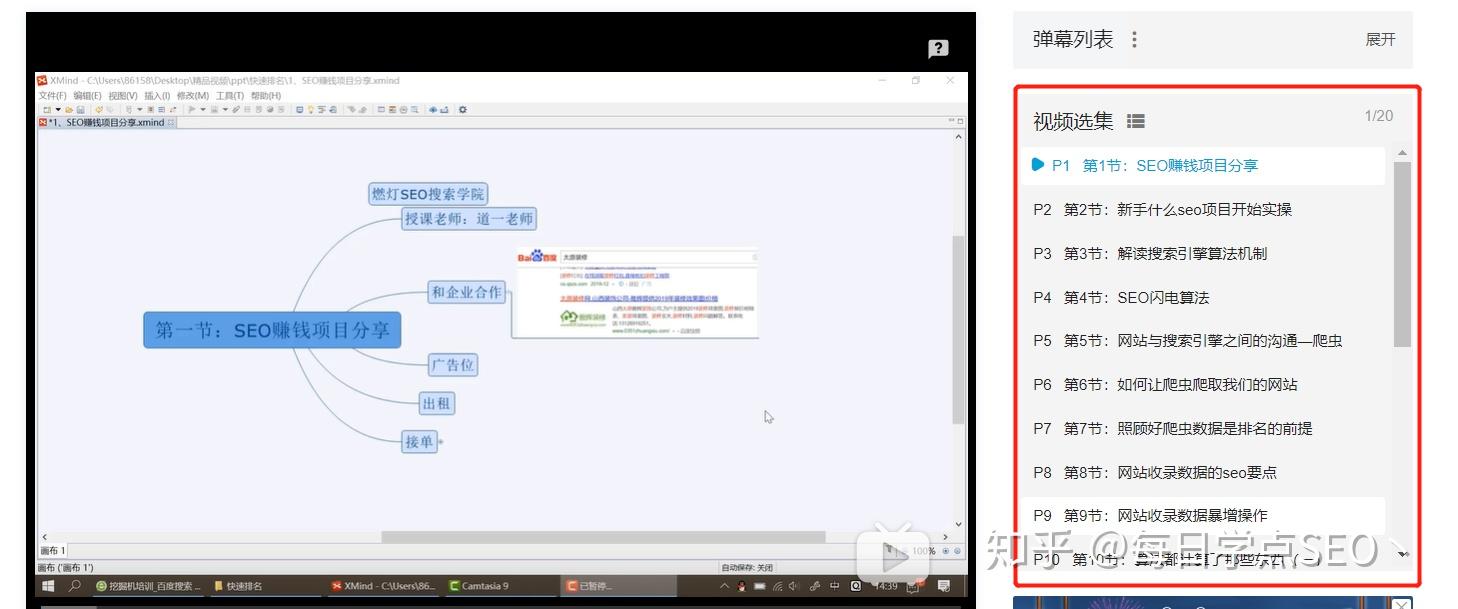Play P1 第1节：SEO赚钱项目分享
Screen dimensions: 1458x609
pos(1203,165)
